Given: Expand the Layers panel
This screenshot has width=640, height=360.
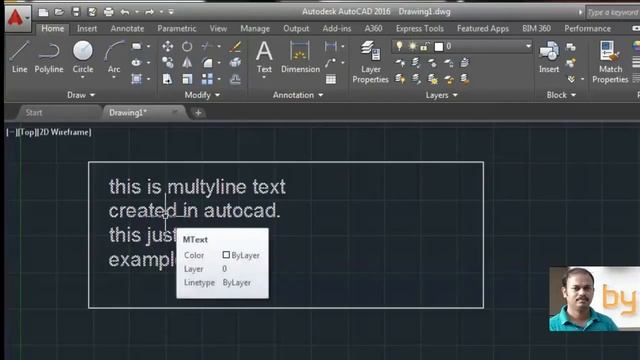Looking at the screenshot, I should pos(441,95).
